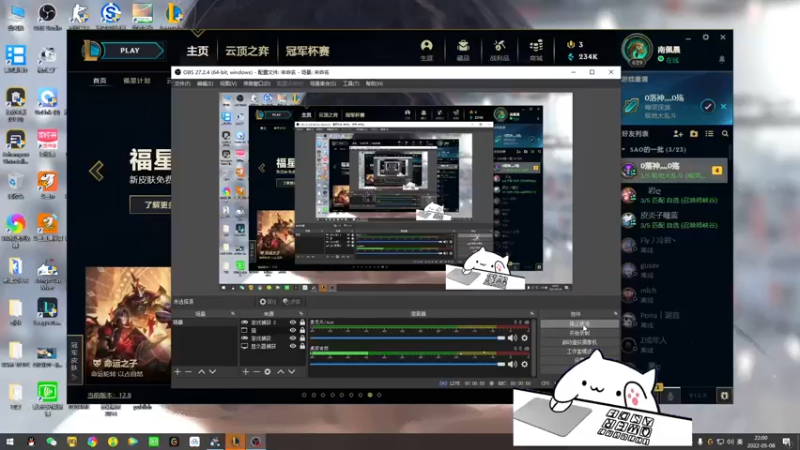This screenshot has width=800, height=450.
Task: Open the 帮助(H) menu in OBS
Action: [x=374, y=83]
